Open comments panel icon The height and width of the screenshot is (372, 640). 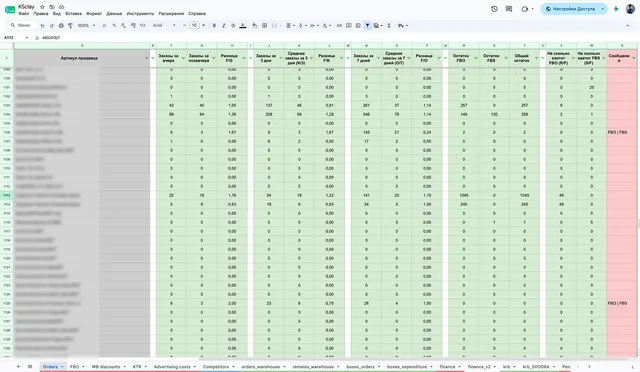point(509,9)
